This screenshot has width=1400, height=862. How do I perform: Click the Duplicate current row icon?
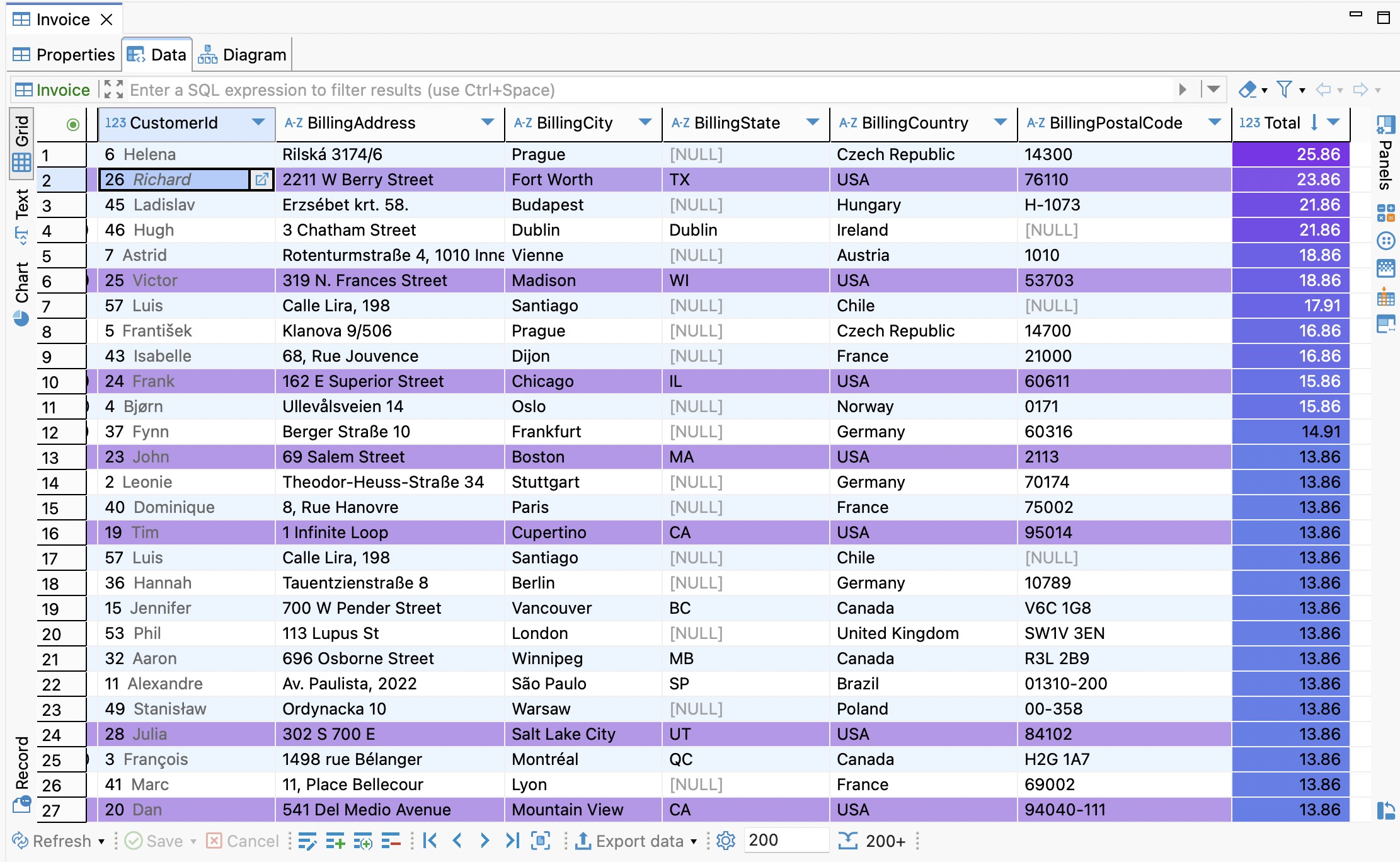point(363,841)
